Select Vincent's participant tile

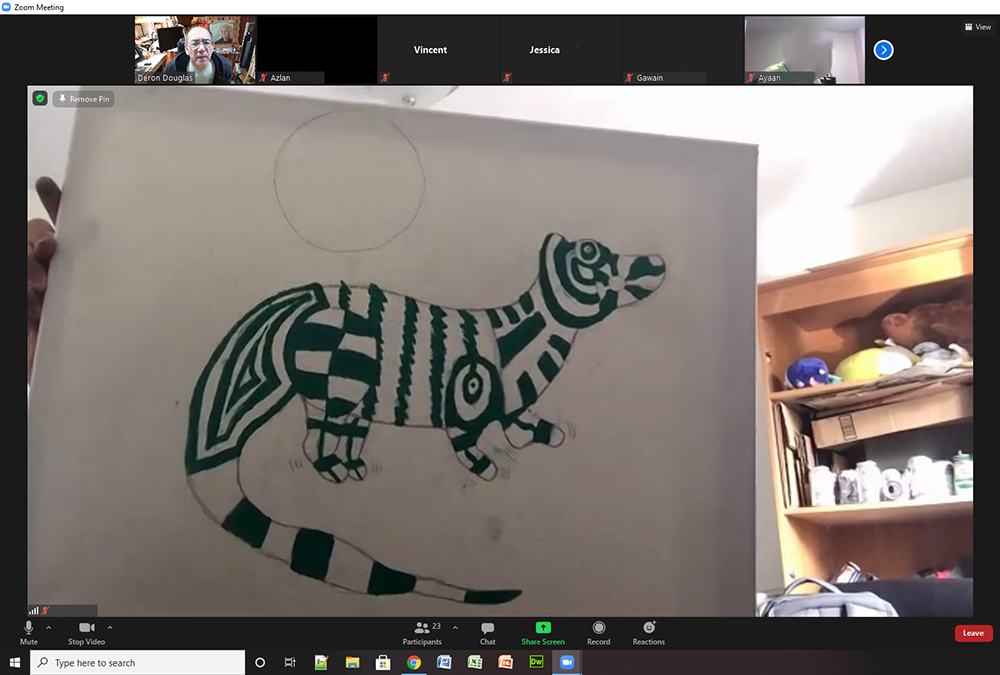click(431, 50)
